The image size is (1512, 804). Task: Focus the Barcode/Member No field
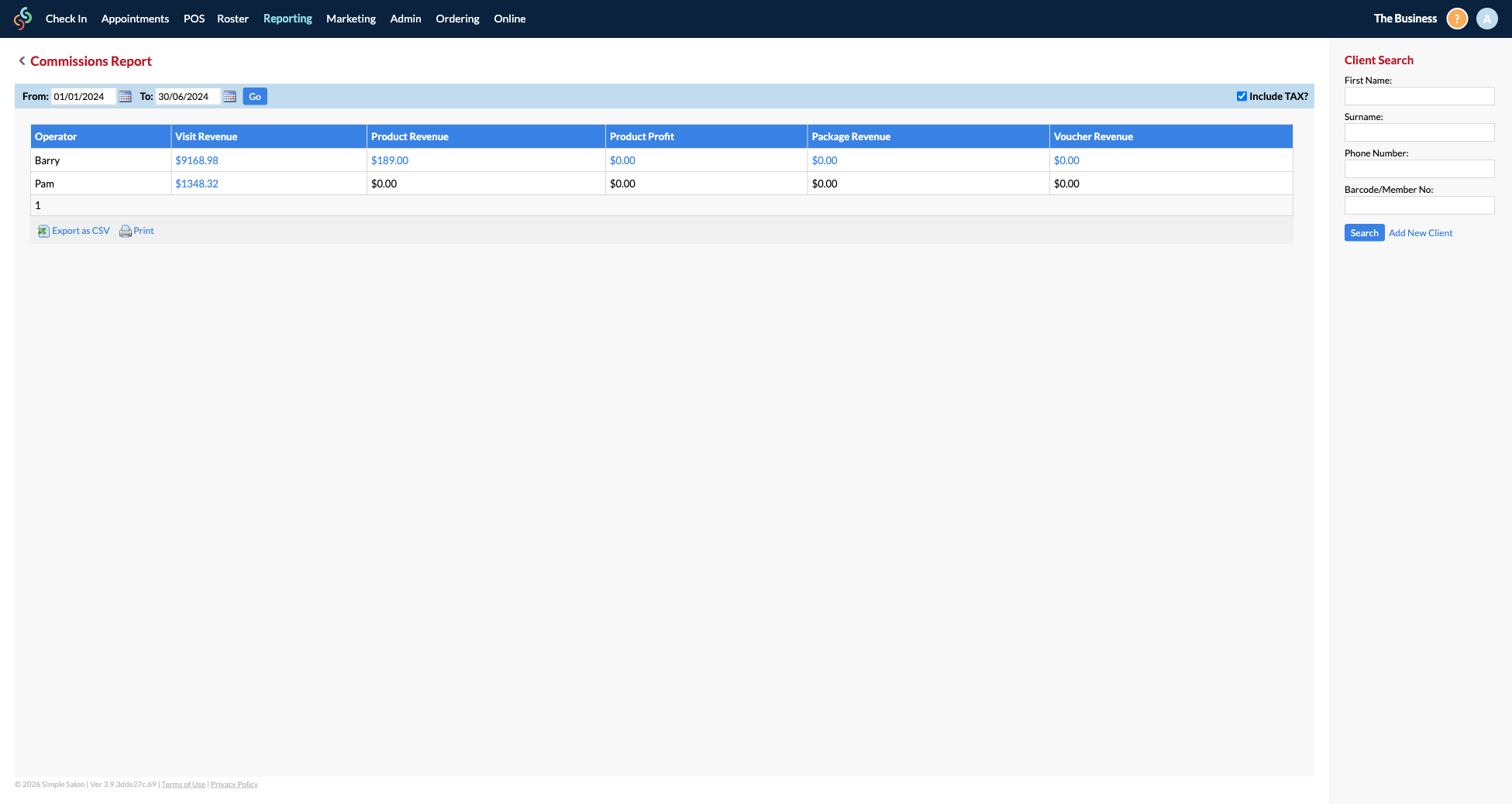coord(1419,205)
